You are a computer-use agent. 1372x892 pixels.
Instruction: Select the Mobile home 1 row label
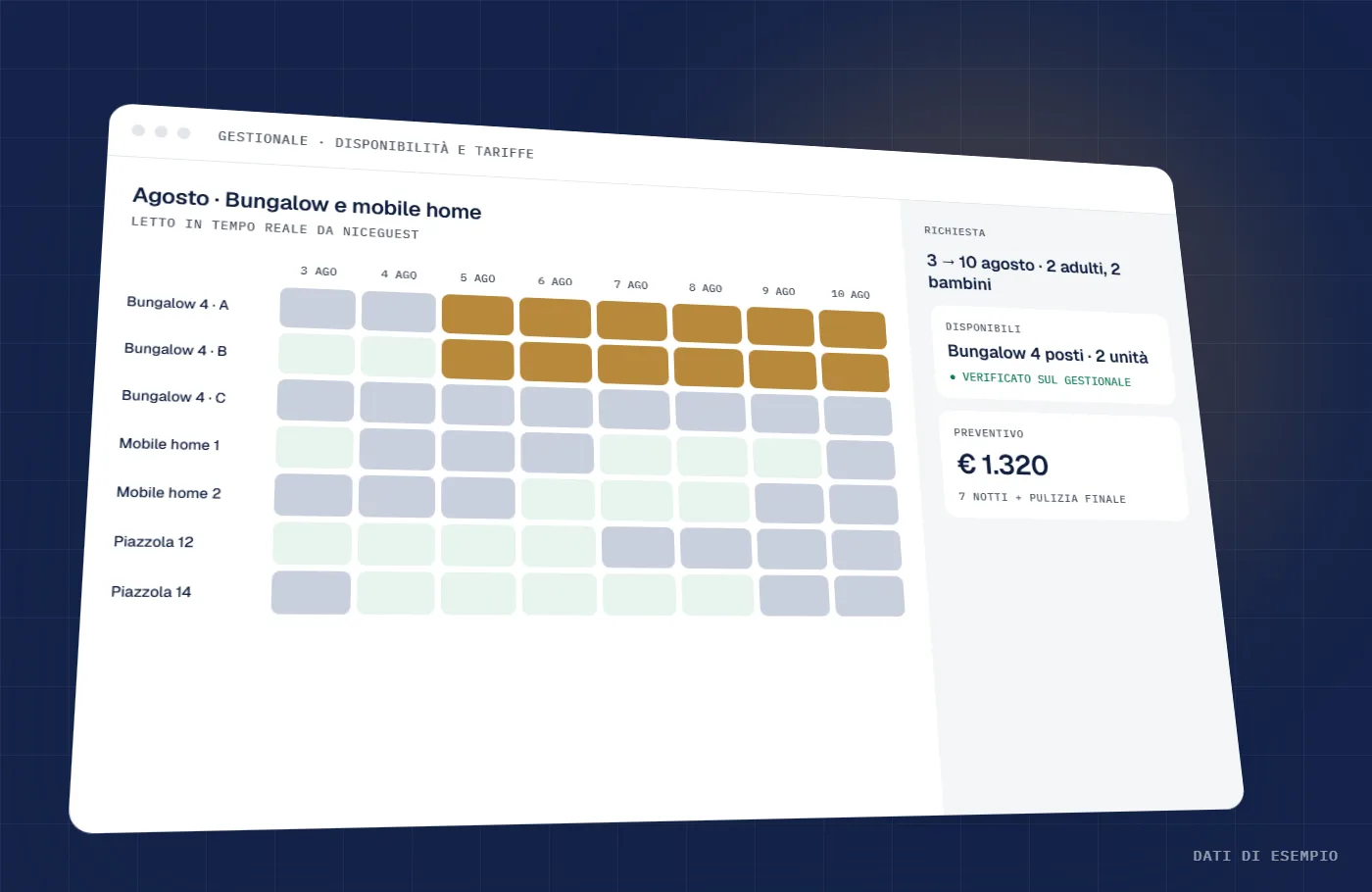click(x=170, y=444)
